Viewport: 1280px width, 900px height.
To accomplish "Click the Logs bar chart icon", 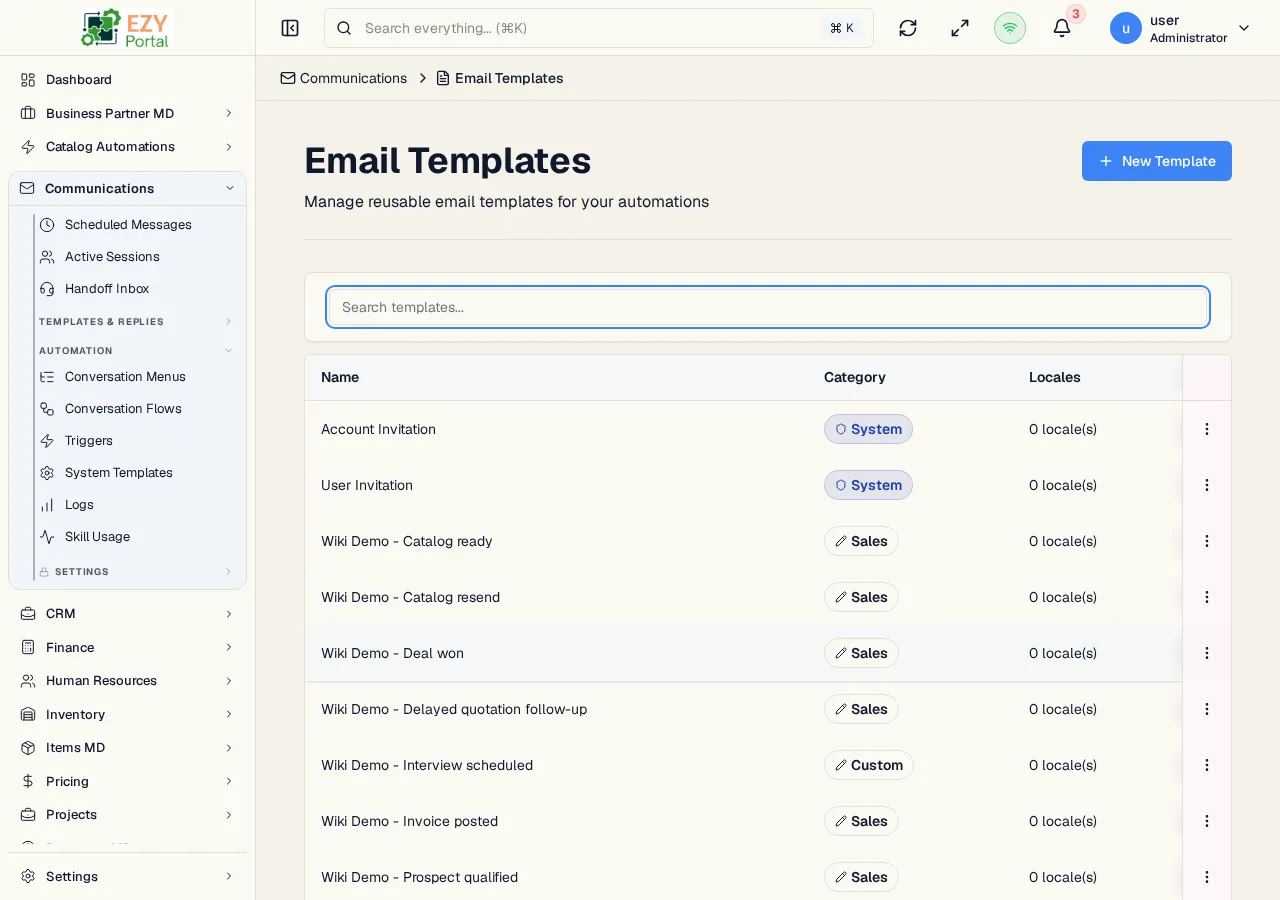I will click(x=47, y=505).
